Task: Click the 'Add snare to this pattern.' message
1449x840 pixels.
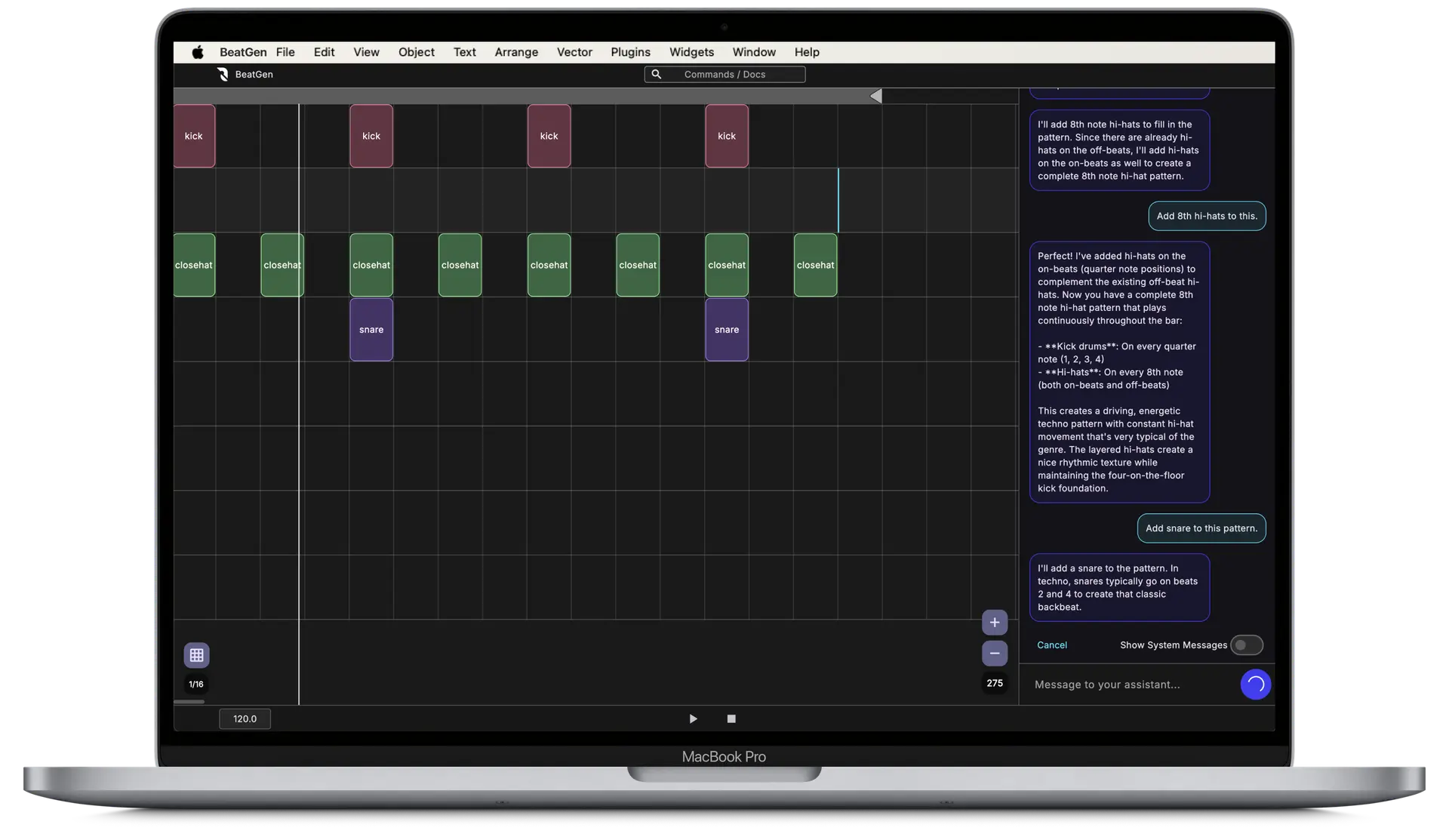Action: click(1201, 528)
